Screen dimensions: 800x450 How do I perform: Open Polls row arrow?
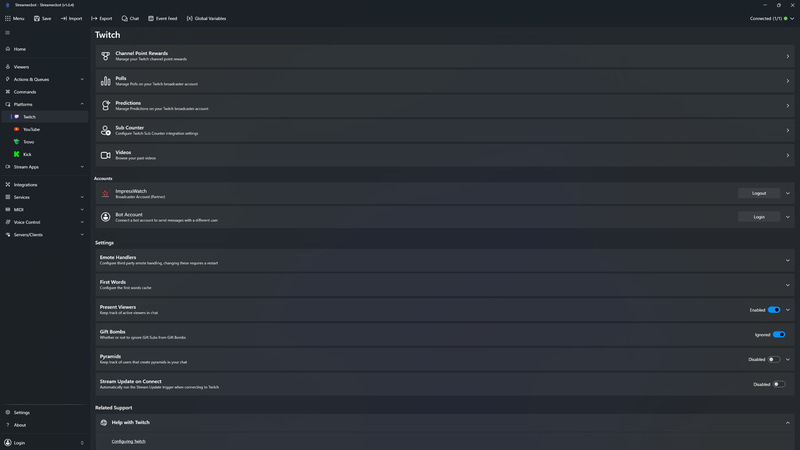[x=788, y=81]
